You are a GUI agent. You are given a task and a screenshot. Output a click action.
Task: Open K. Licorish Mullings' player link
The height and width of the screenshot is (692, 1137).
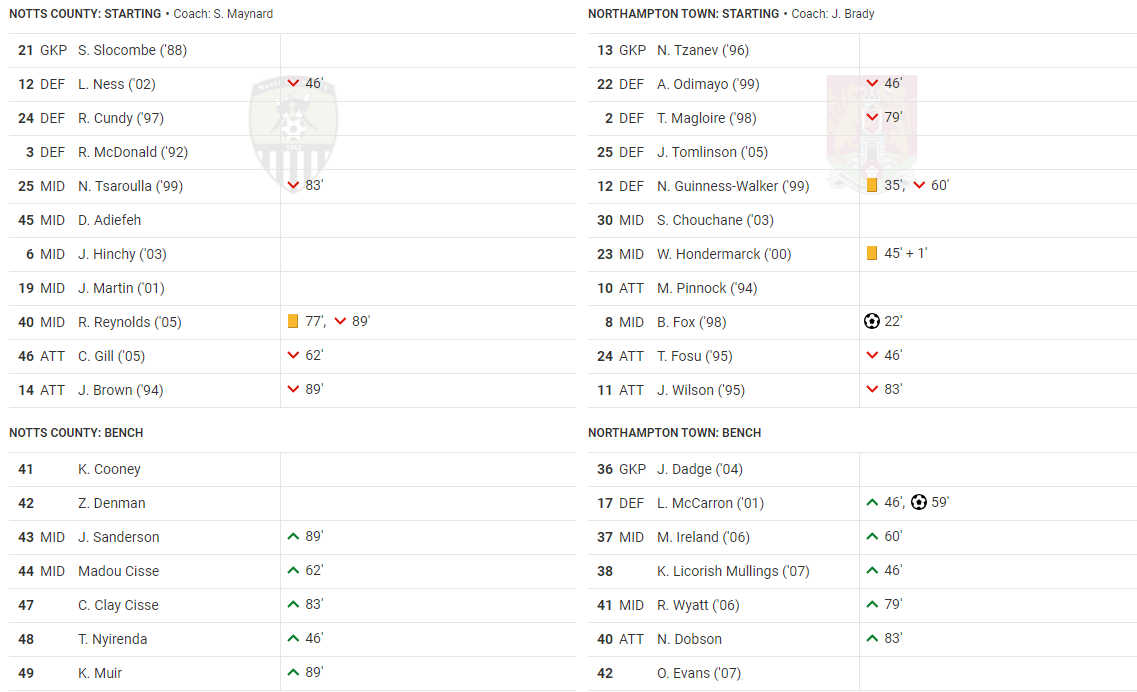pos(732,571)
